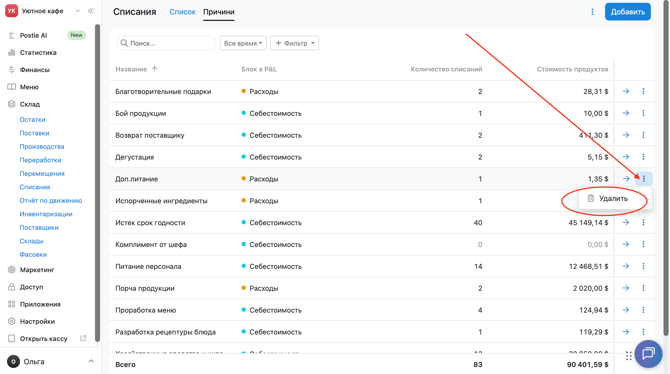Sort by Количество списаний column
The width and height of the screenshot is (670, 374).
tap(446, 69)
